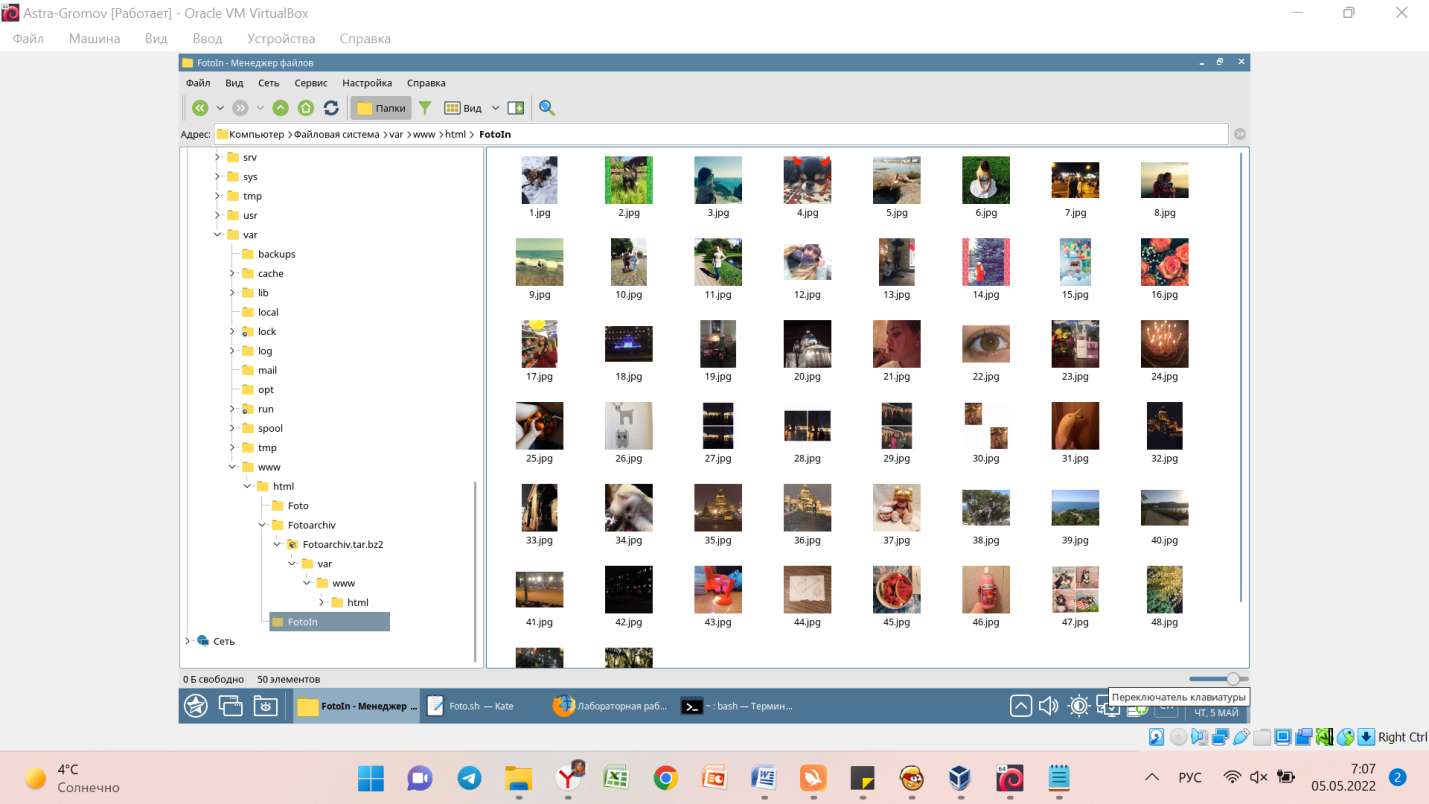The width and height of the screenshot is (1429, 804).
Task: Show hidden tray icons in Astra panel
Action: coord(1020,706)
